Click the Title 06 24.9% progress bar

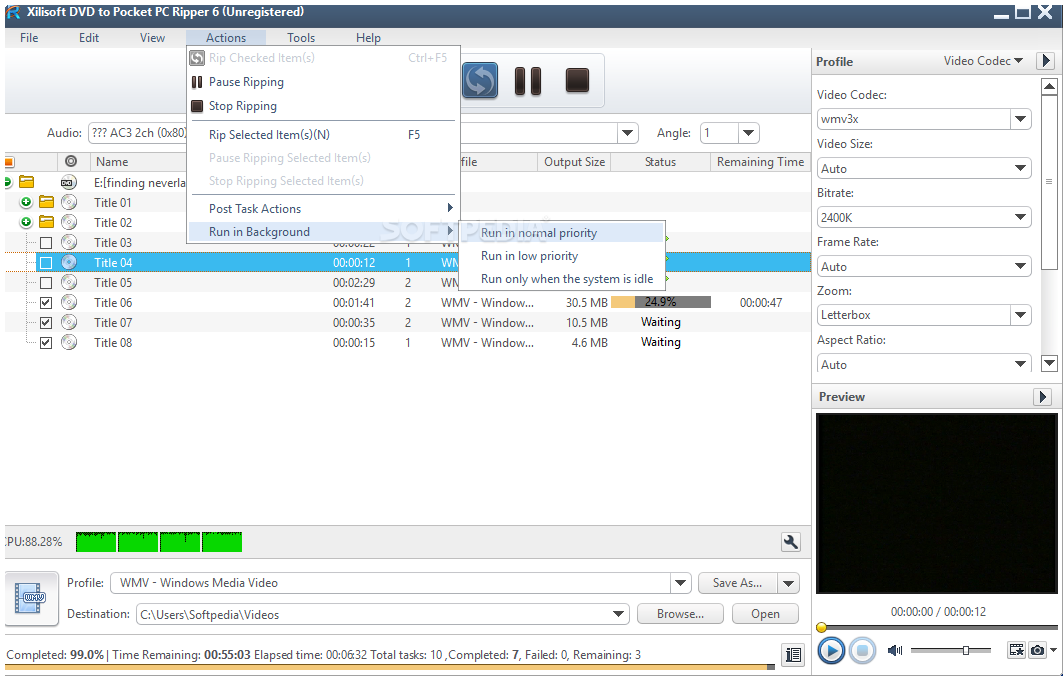click(x=661, y=302)
